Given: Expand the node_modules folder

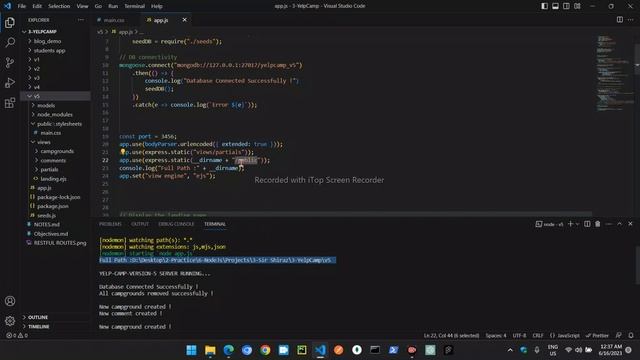Looking at the screenshot, I should [x=56, y=115].
